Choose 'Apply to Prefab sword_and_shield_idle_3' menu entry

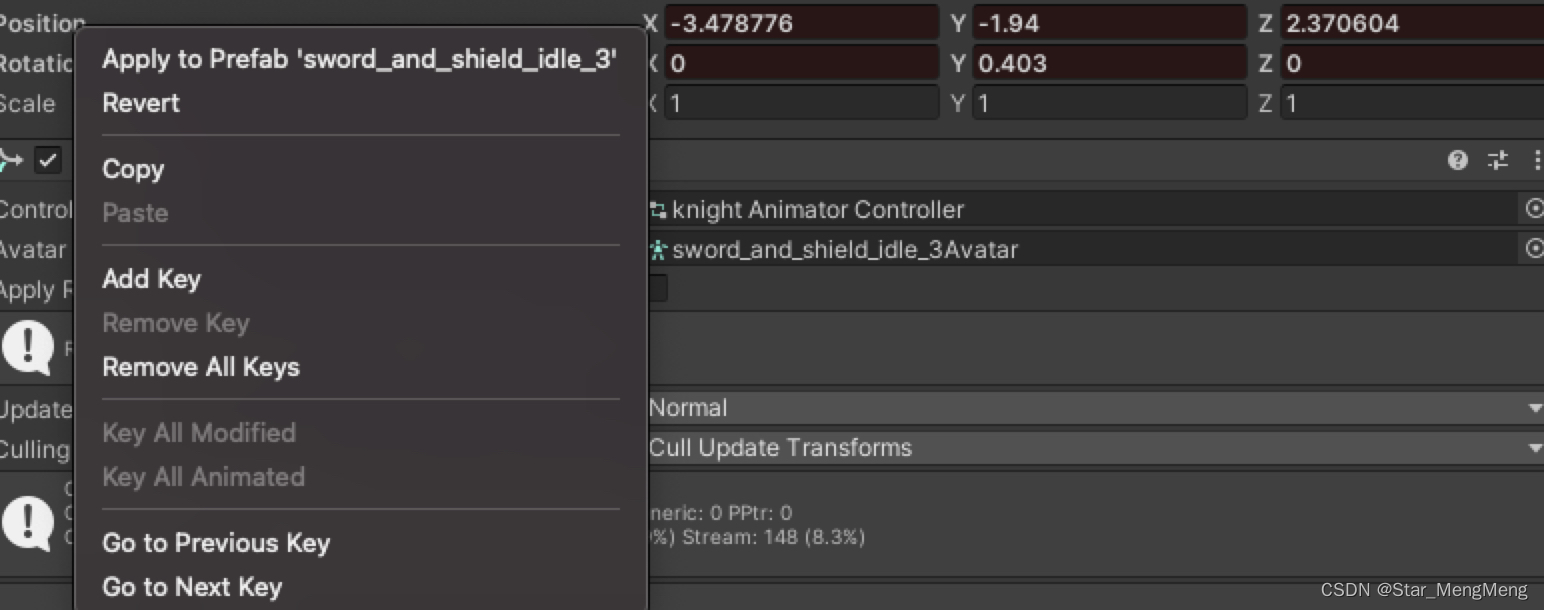[359, 60]
